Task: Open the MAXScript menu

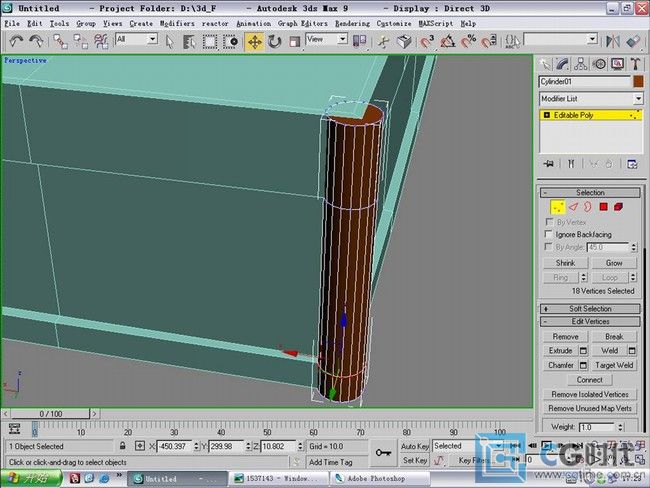Action: tap(436, 24)
